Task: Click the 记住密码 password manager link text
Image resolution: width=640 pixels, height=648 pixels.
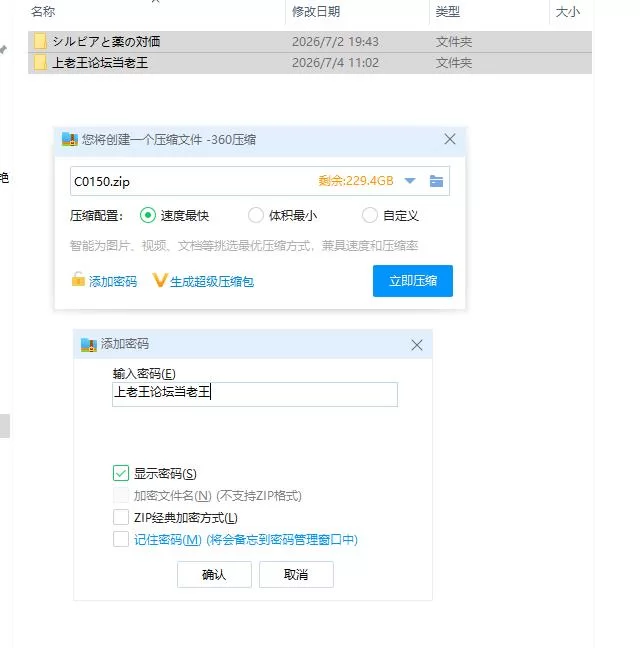Action: pyautogui.click(x=246, y=539)
